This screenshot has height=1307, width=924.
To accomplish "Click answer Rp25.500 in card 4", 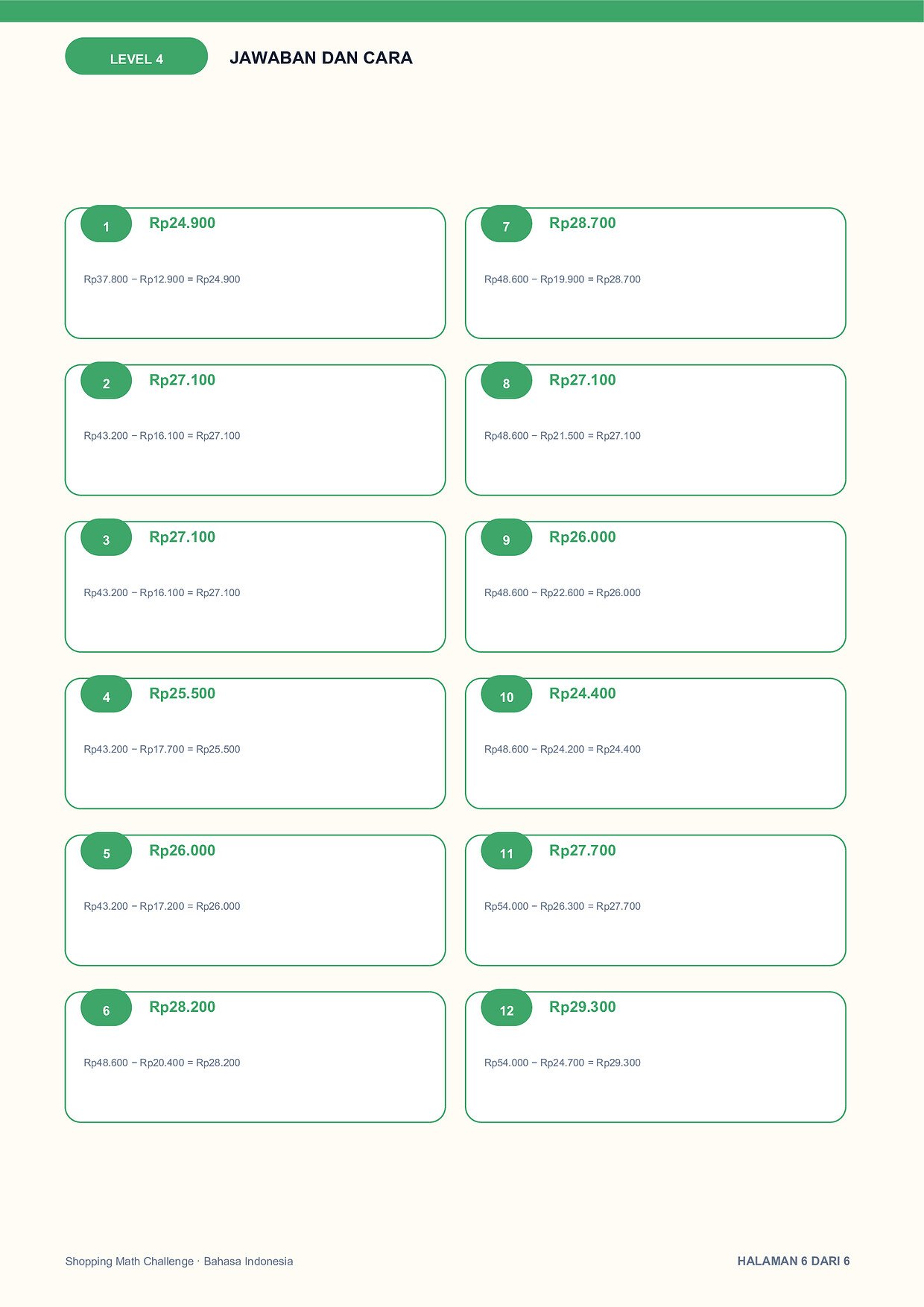I will click(x=183, y=693).
